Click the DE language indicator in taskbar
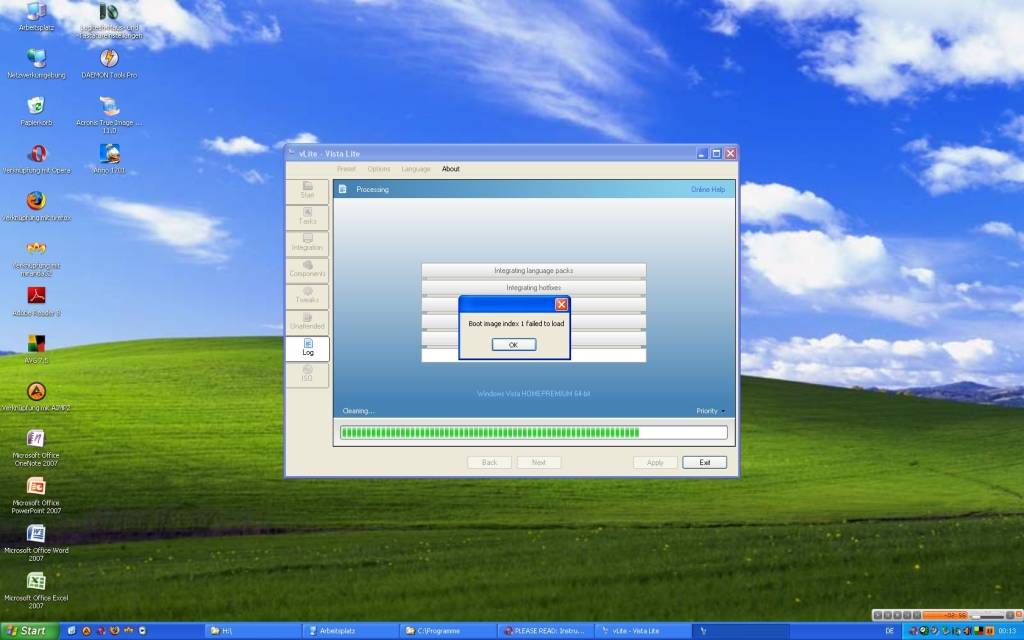 [x=889, y=631]
